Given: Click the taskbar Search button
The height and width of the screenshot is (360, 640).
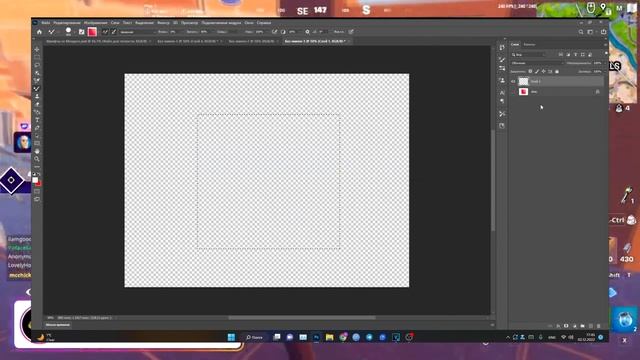Looking at the screenshot, I should (x=255, y=337).
